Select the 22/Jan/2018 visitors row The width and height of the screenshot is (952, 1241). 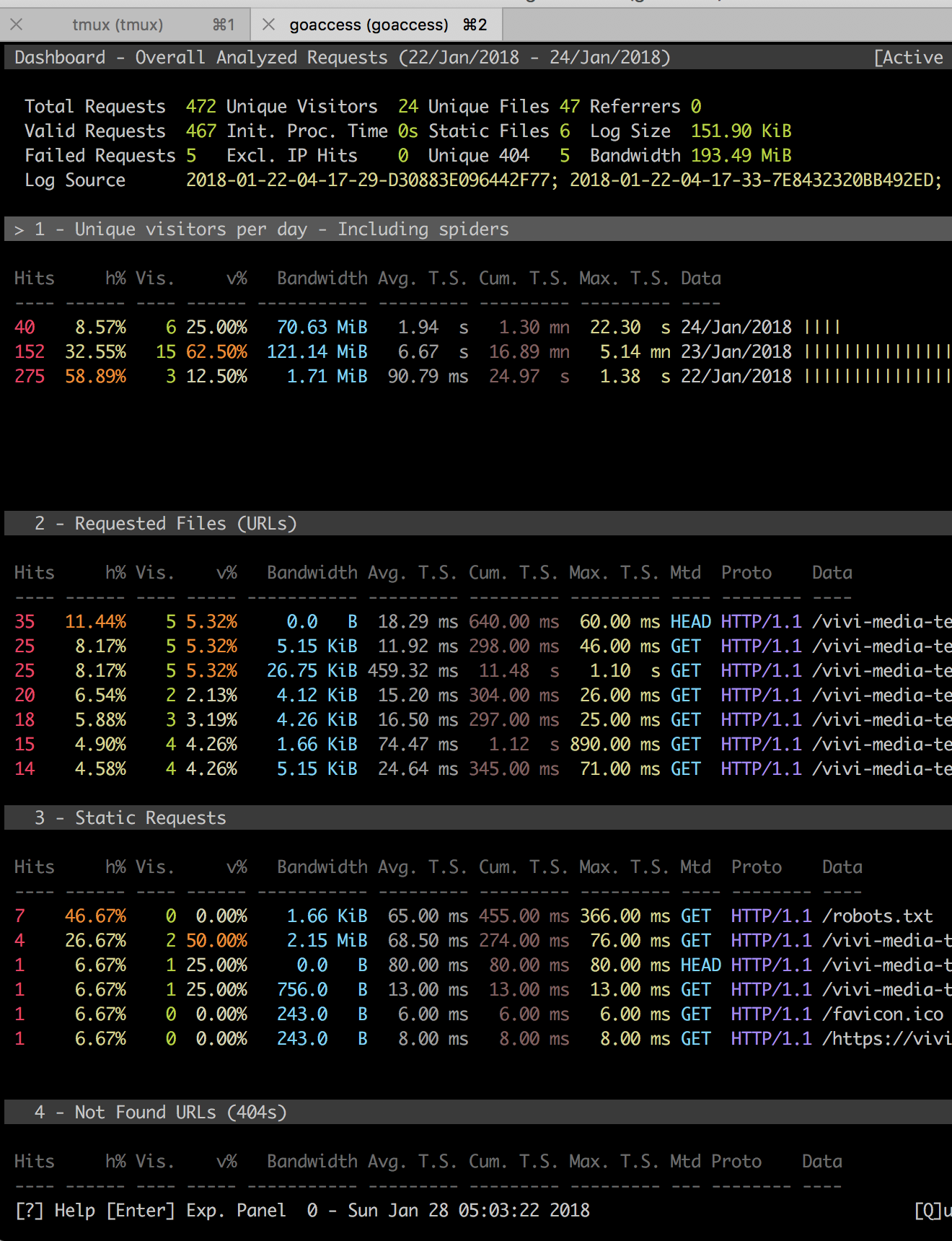(x=736, y=377)
